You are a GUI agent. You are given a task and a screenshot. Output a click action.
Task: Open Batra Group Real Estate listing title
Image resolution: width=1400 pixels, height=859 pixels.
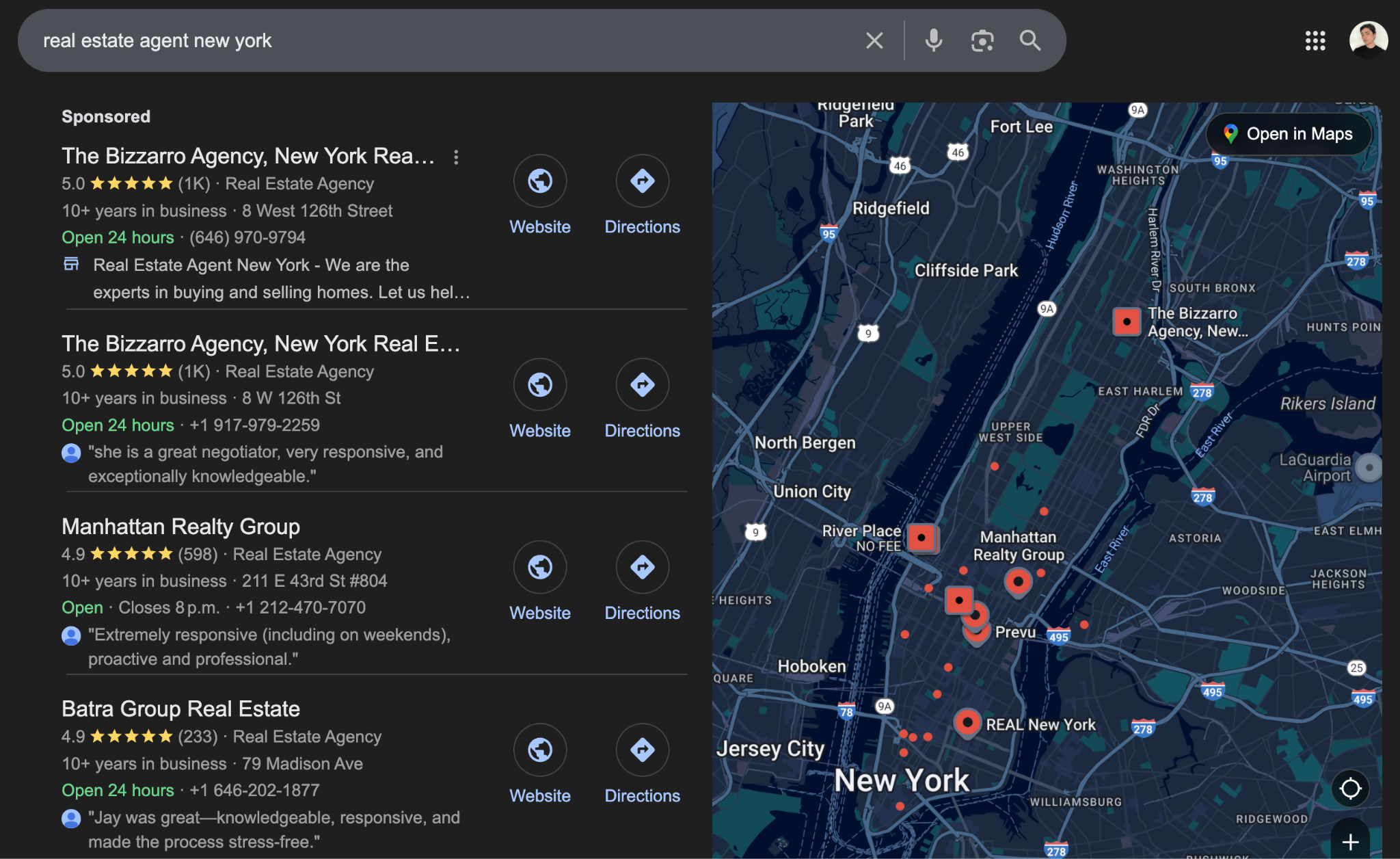pos(180,709)
